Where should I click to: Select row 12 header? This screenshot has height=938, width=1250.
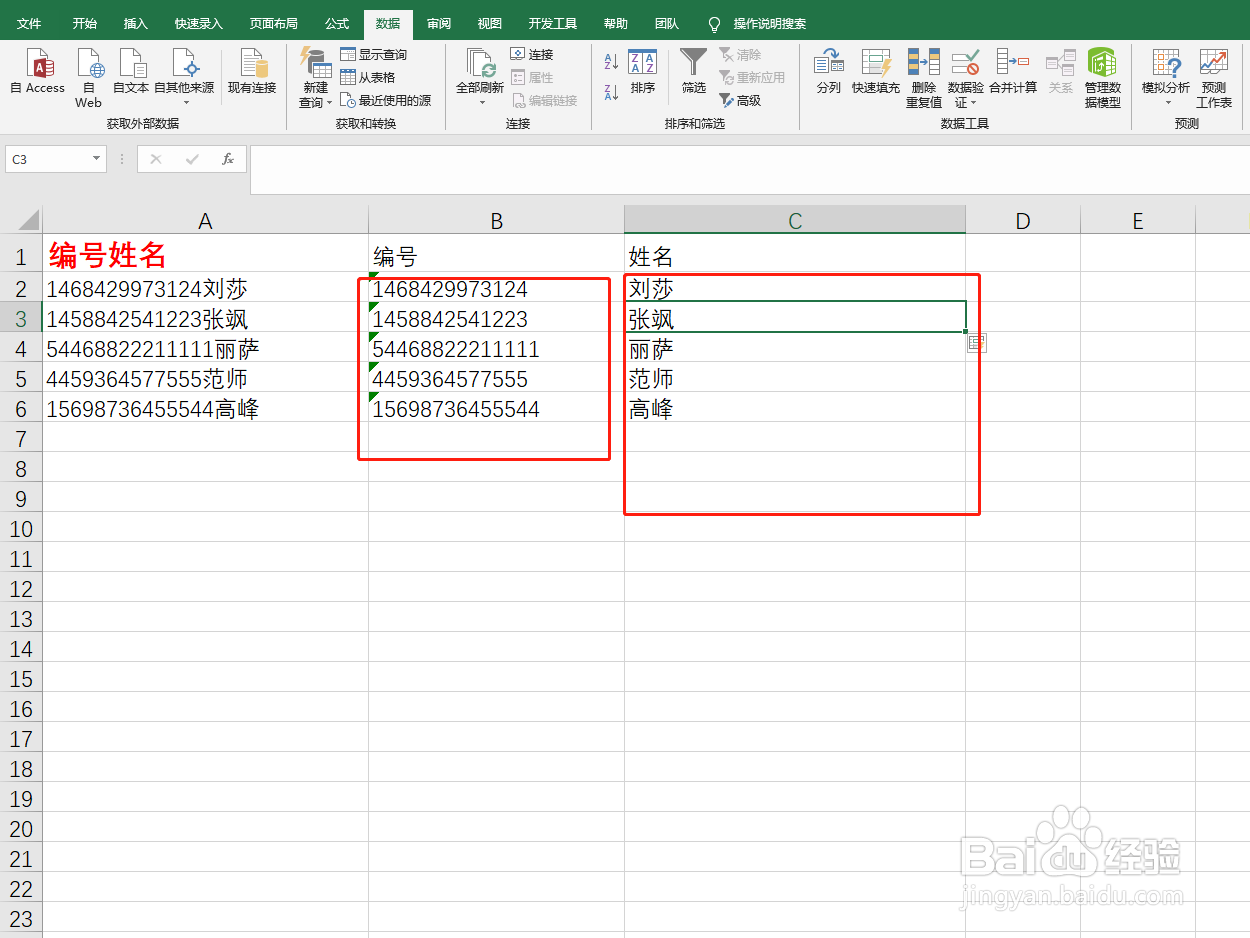pyautogui.click(x=21, y=588)
